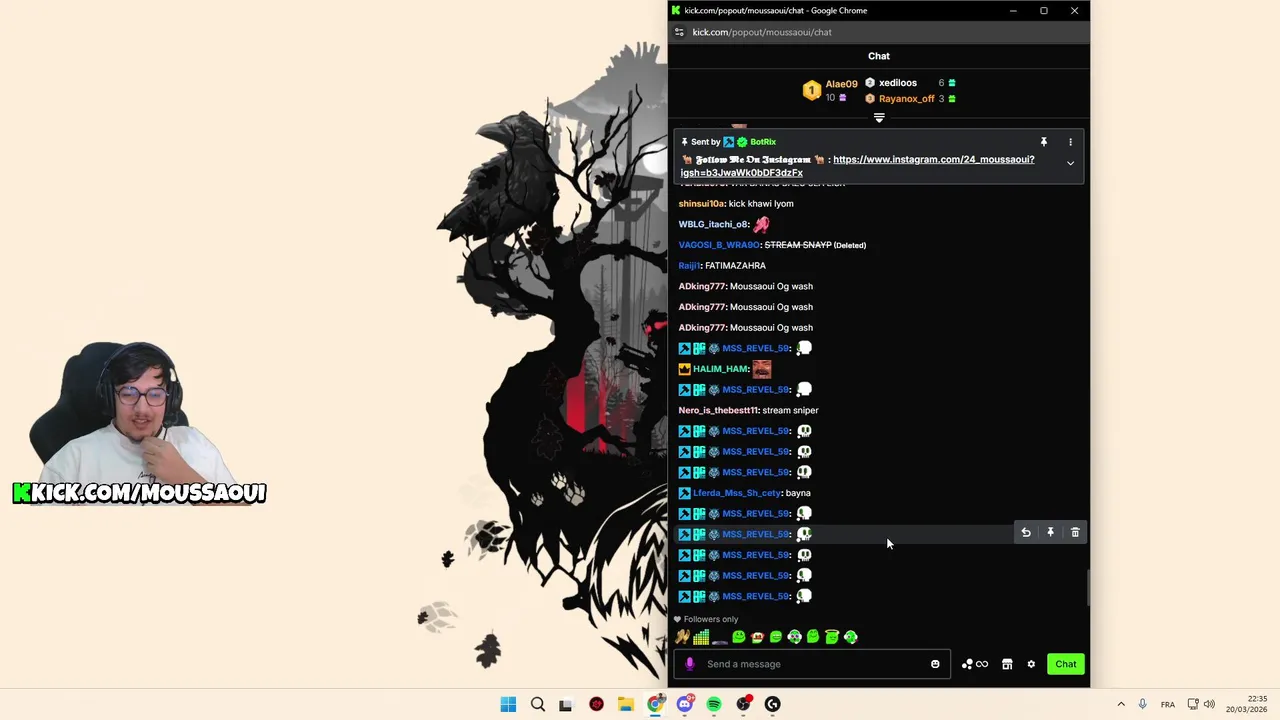Screen dimensions: 1280x720
Task: Click username Nero_is_thebestt11 in chat
Action: [718, 410]
